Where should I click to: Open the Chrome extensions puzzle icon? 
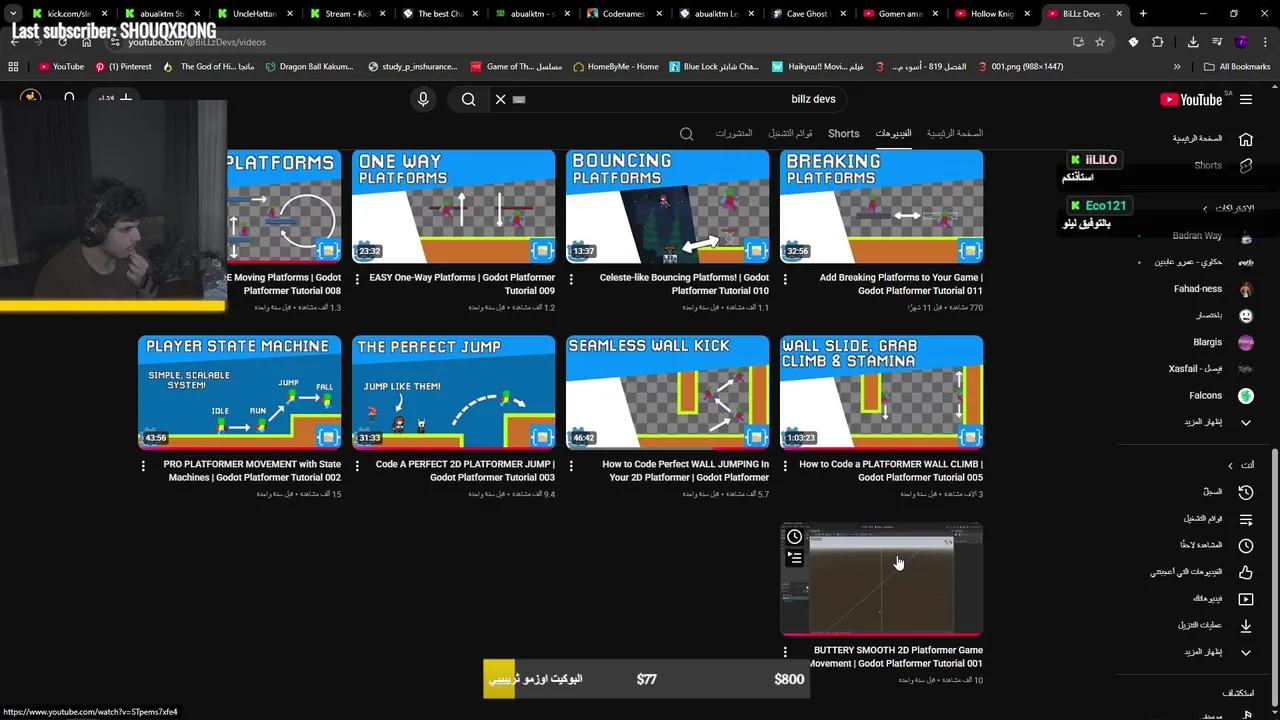tap(1157, 42)
